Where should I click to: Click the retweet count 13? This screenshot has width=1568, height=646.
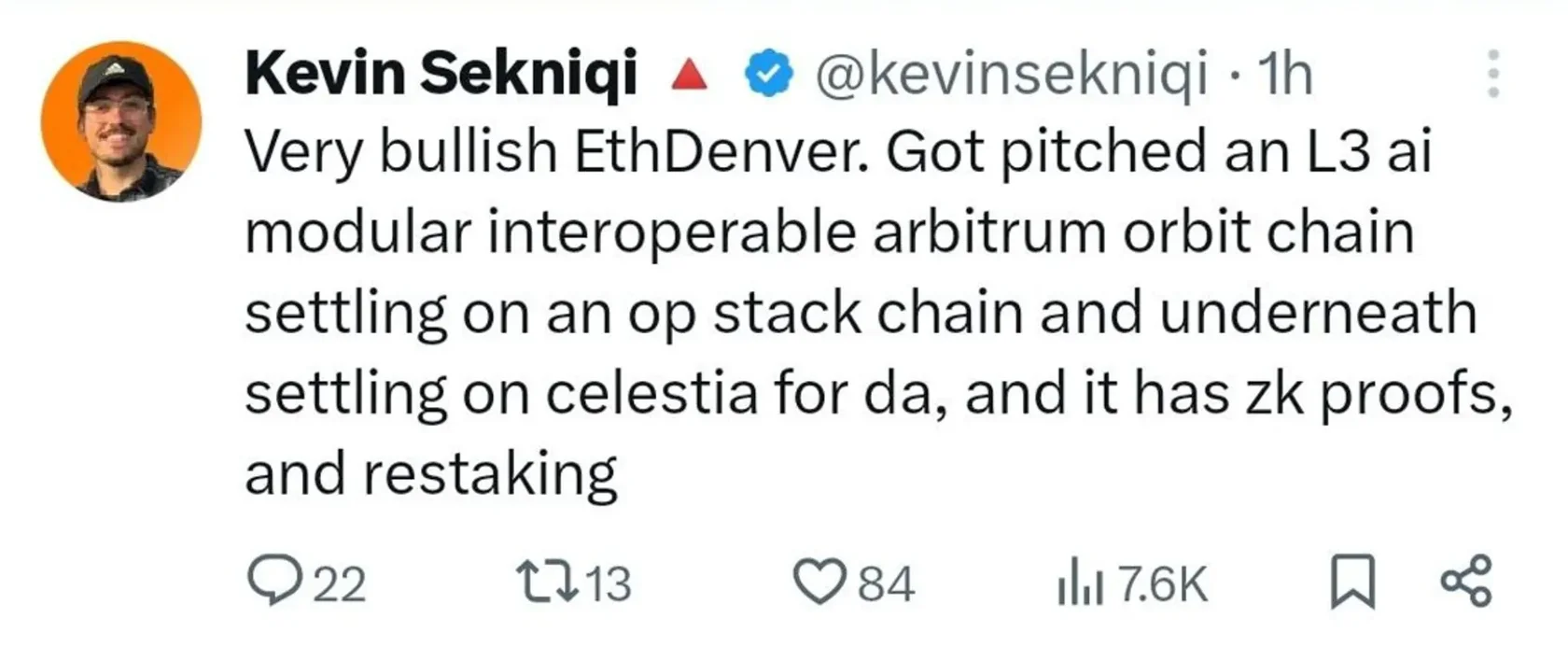[609, 584]
